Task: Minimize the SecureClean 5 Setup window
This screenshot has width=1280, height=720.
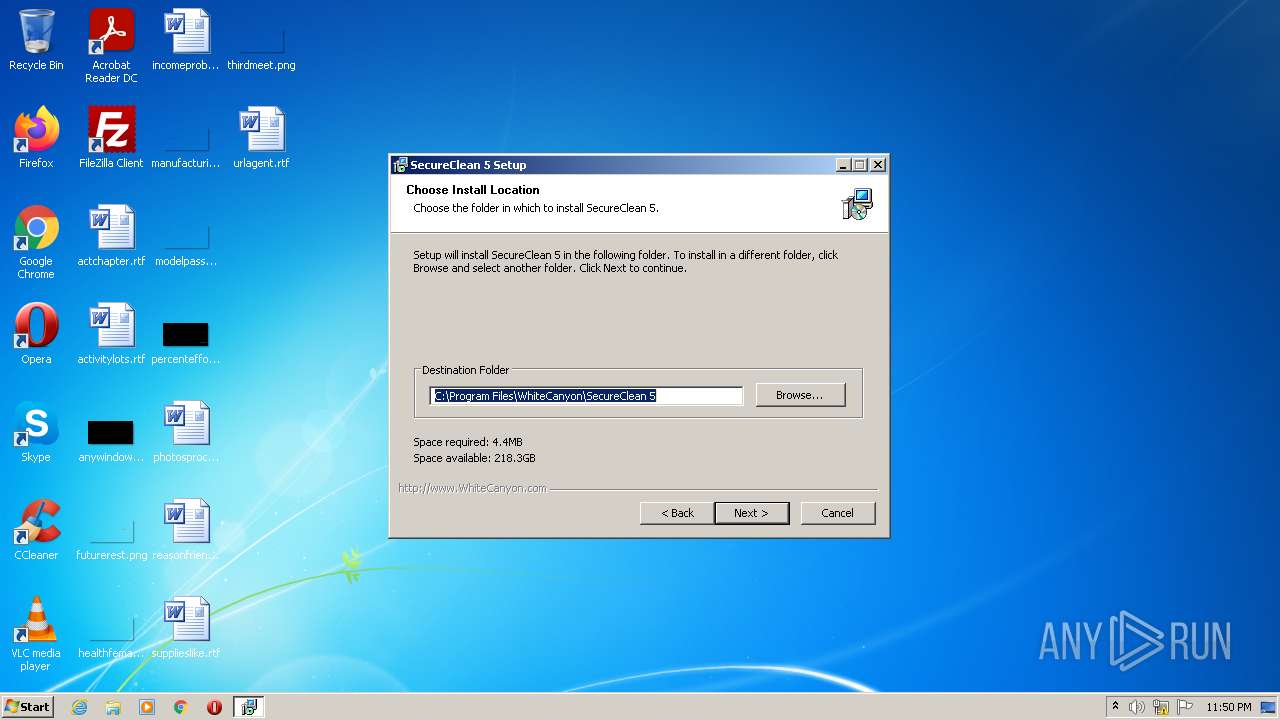Action: [843, 165]
